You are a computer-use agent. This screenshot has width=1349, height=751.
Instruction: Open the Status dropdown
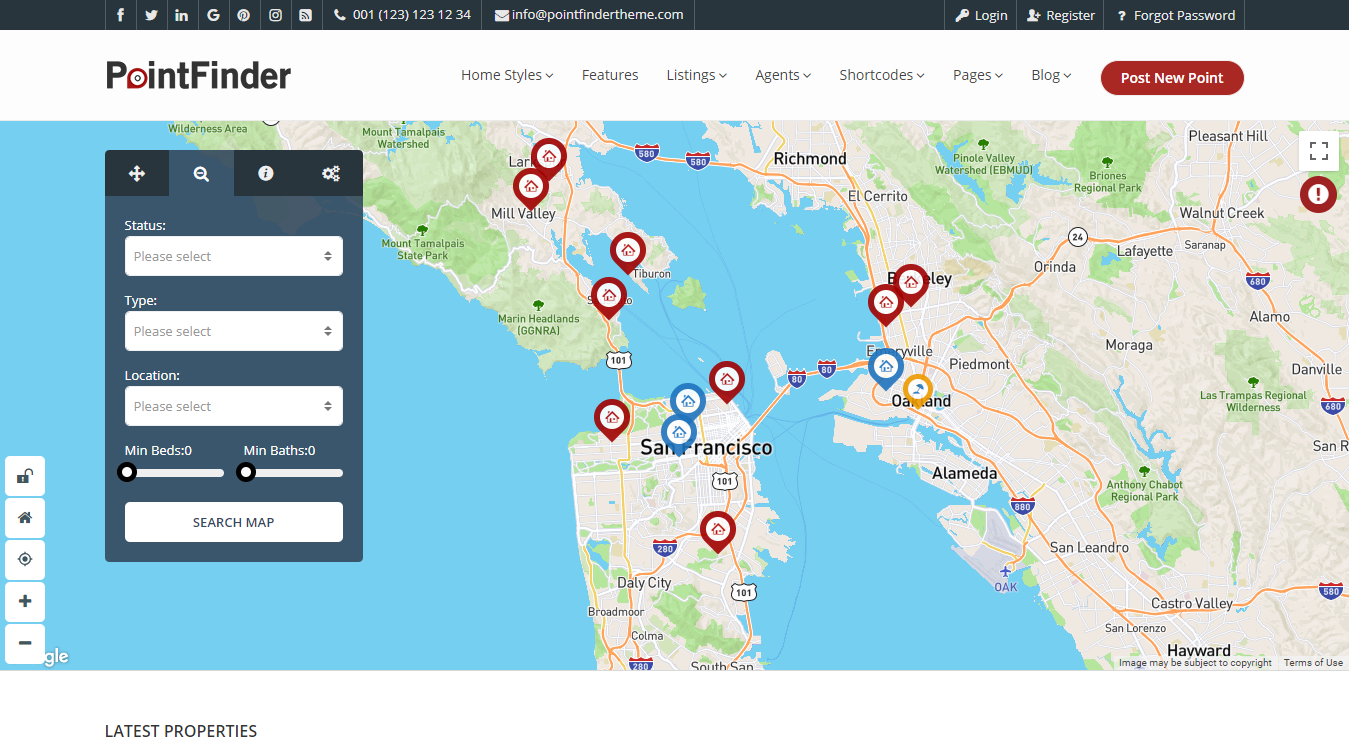pos(233,256)
